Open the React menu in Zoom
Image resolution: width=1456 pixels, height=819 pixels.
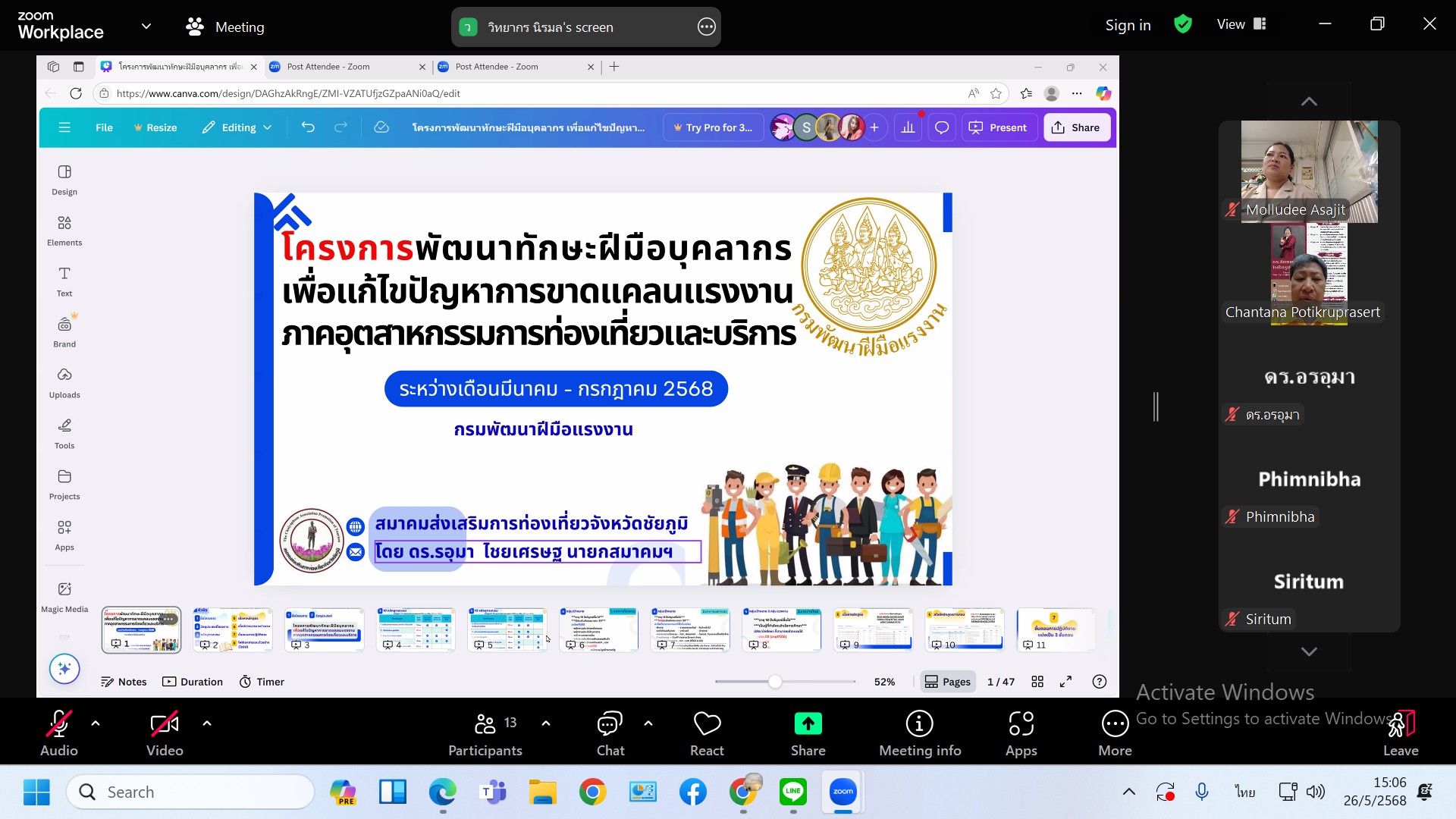pos(707,733)
